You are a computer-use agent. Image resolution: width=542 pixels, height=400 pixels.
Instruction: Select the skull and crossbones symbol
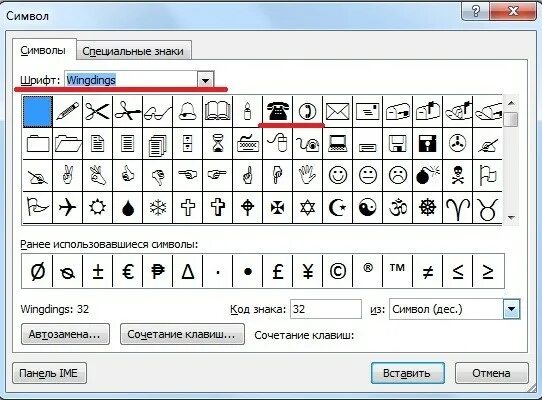pyautogui.click(x=458, y=176)
